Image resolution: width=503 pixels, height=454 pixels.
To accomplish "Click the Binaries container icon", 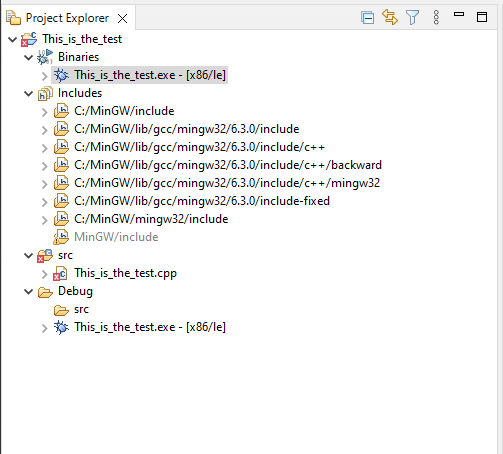I will click(x=45, y=57).
